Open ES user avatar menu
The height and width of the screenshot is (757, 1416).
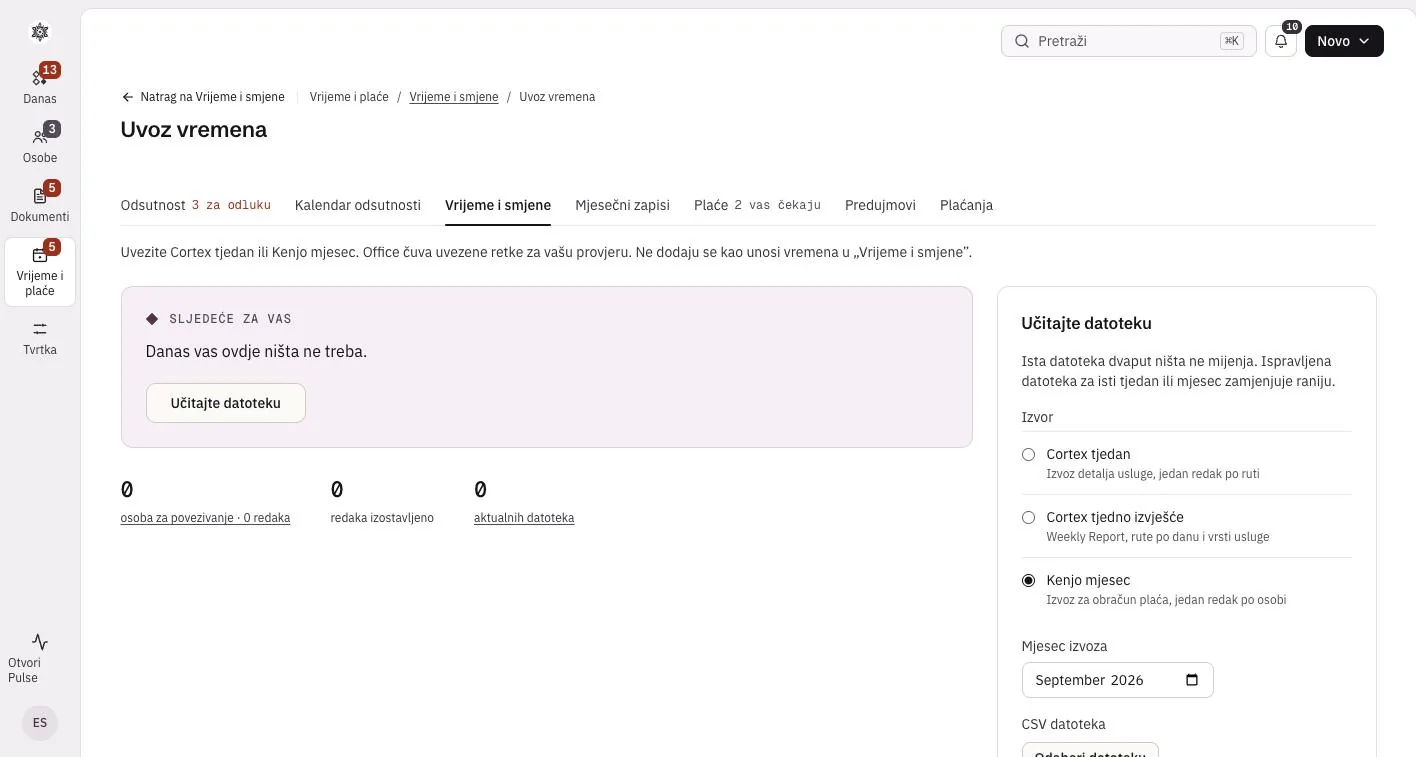tap(40, 722)
